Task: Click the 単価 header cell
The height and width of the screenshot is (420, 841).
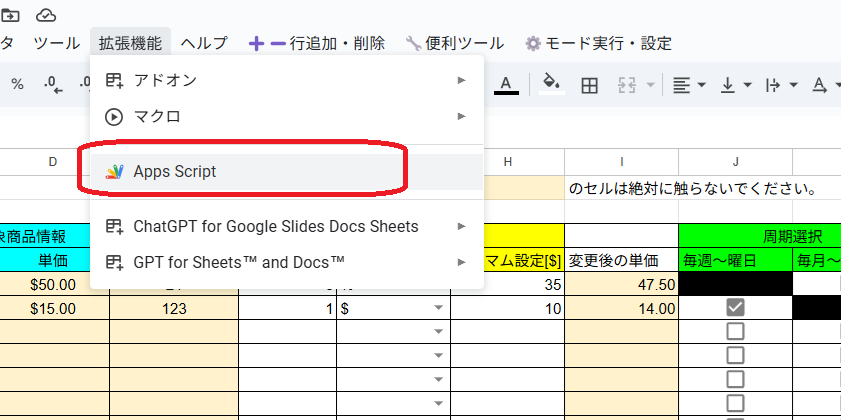Action: pos(54,261)
